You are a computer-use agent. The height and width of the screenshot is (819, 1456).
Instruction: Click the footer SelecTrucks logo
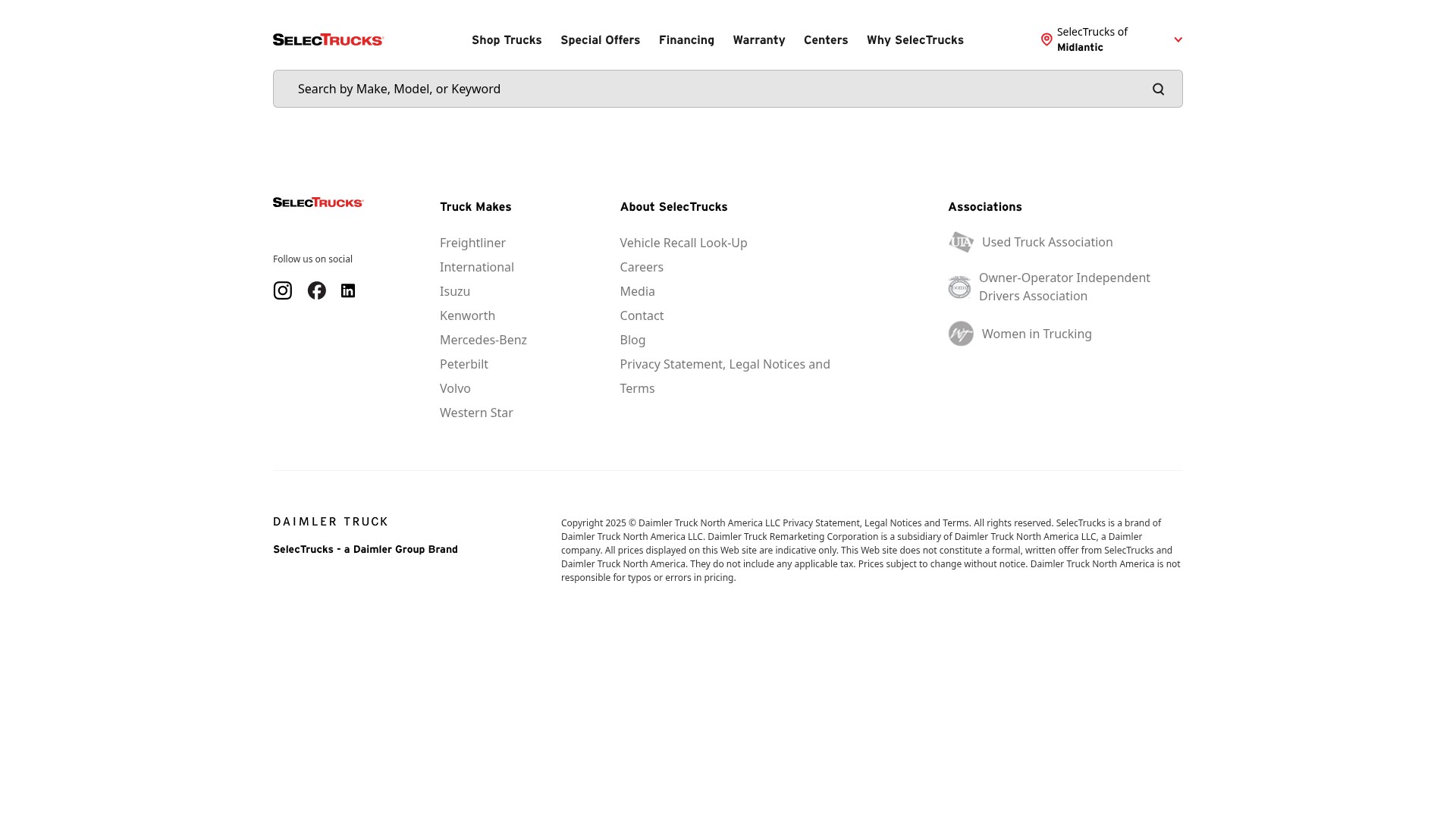(318, 202)
